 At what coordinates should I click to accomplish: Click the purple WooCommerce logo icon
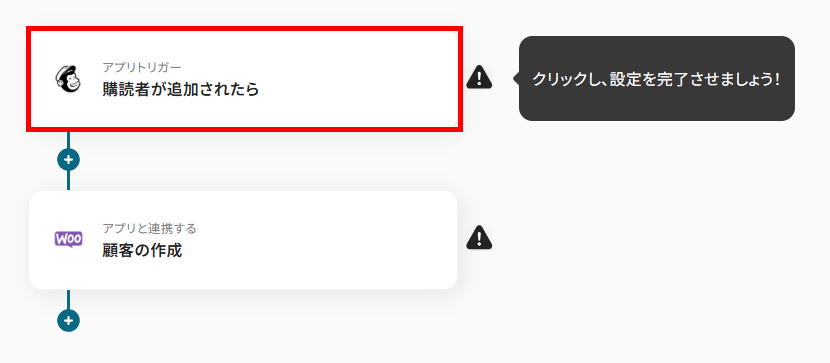(68, 239)
